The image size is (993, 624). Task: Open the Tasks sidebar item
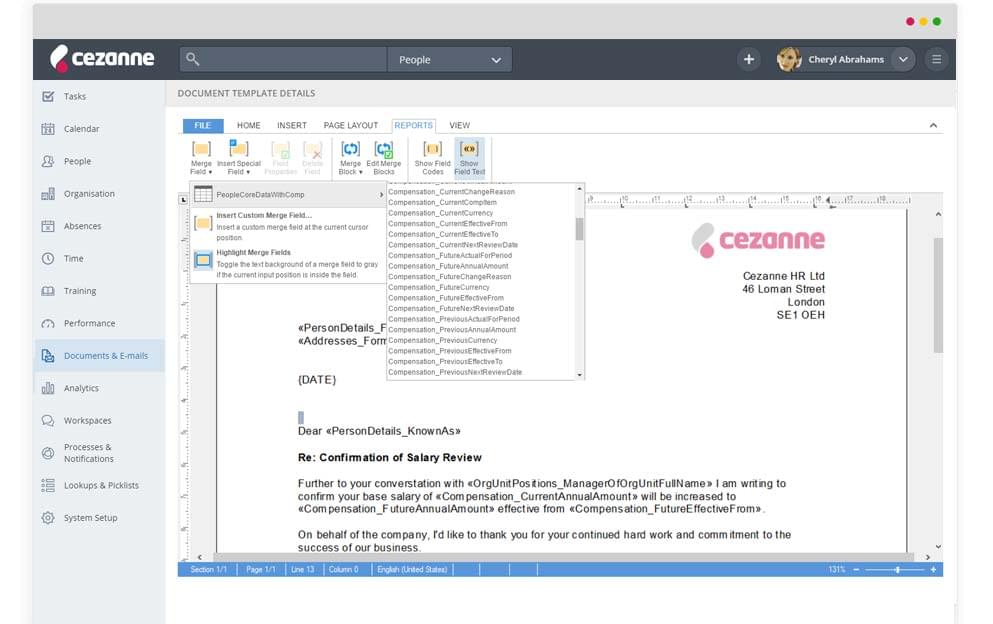click(75, 96)
